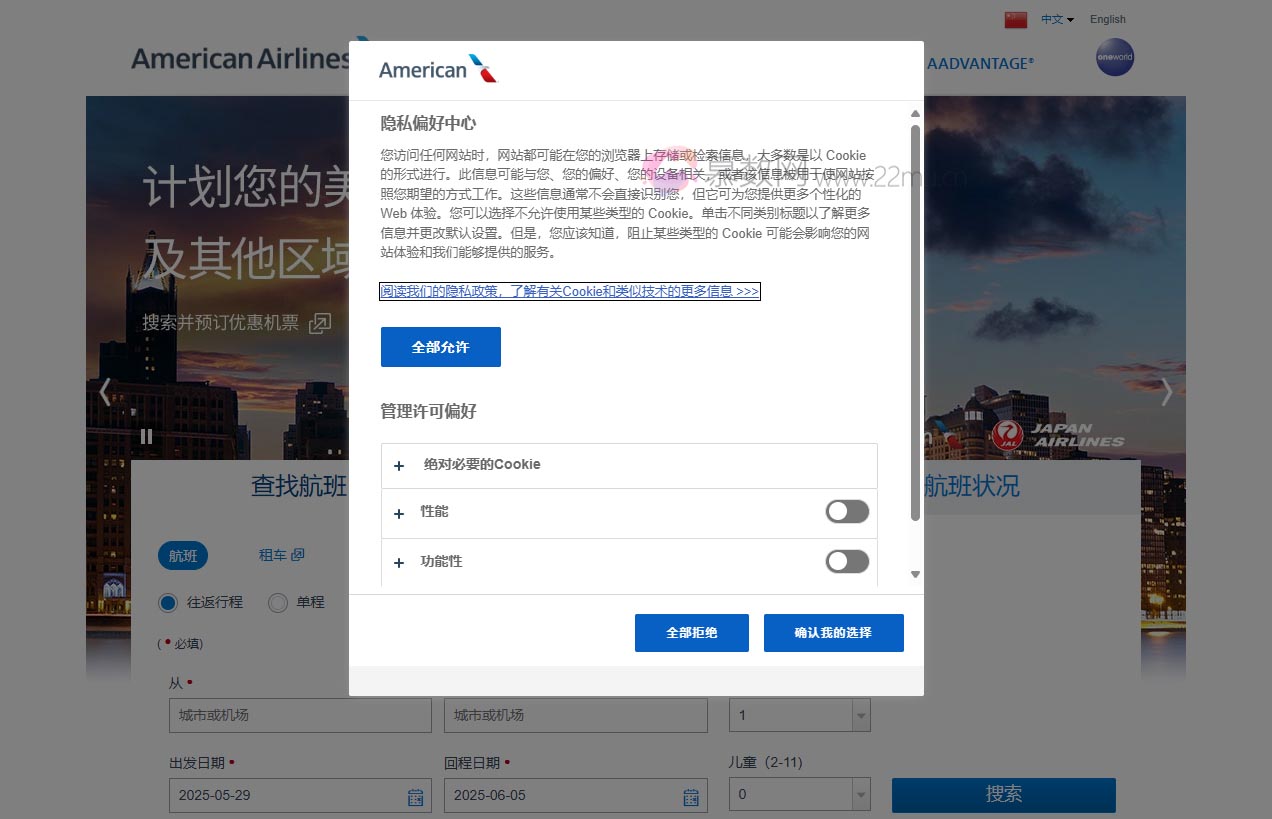
Task: Open the privacy policy link about cookies
Action: [569, 291]
